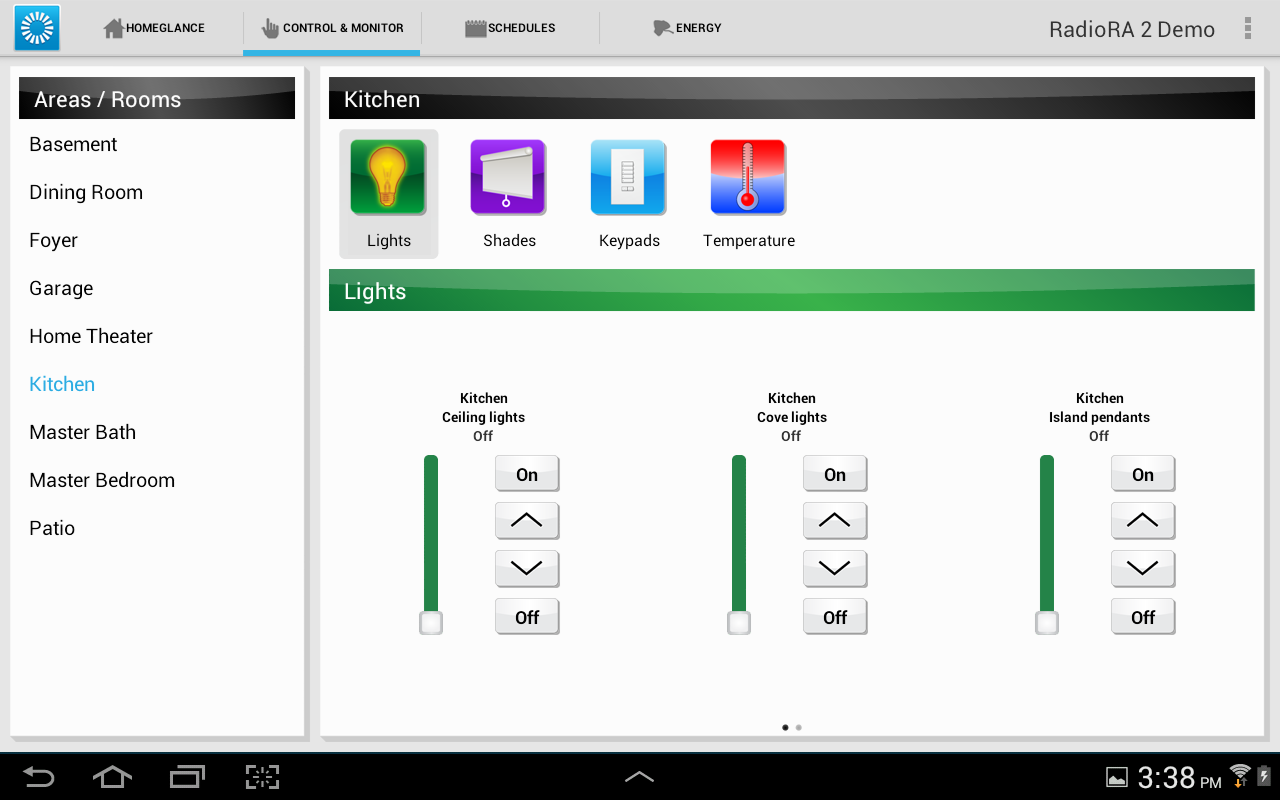Screen dimensions: 1280x800
Task: Select the Keypads icon
Action: pos(628,176)
